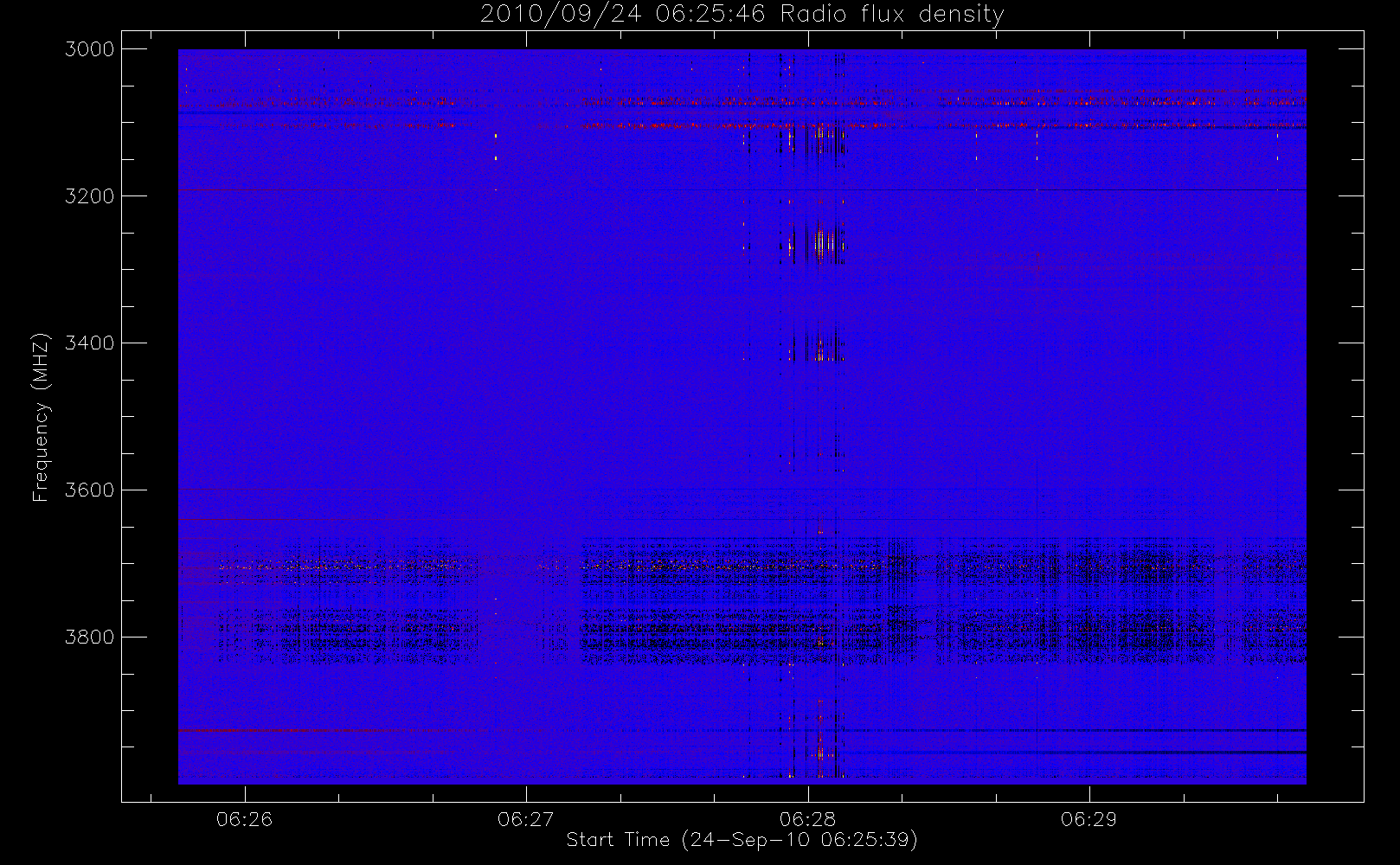Click the "06:27" time tick label
This screenshot has width=1400, height=865.
point(526,819)
